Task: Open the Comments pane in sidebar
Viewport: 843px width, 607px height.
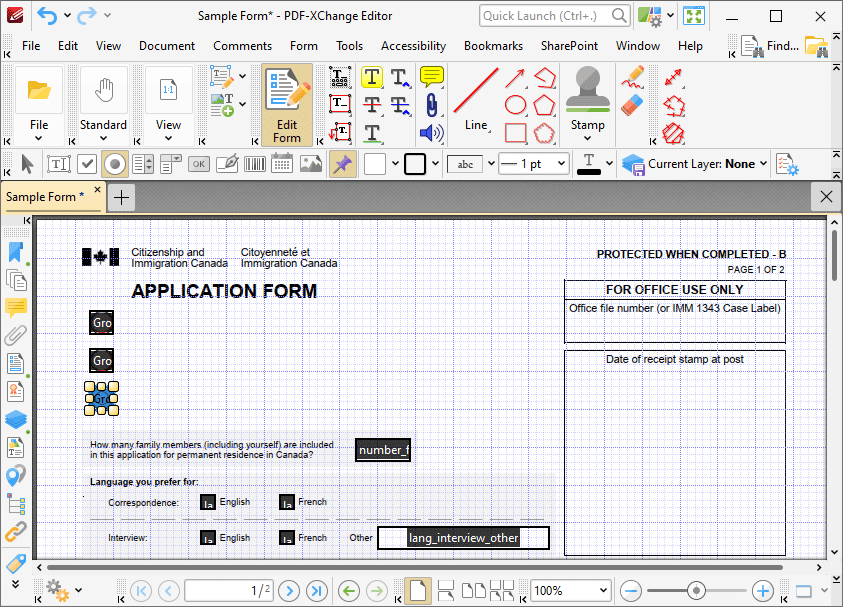Action: click(x=16, y=307)
